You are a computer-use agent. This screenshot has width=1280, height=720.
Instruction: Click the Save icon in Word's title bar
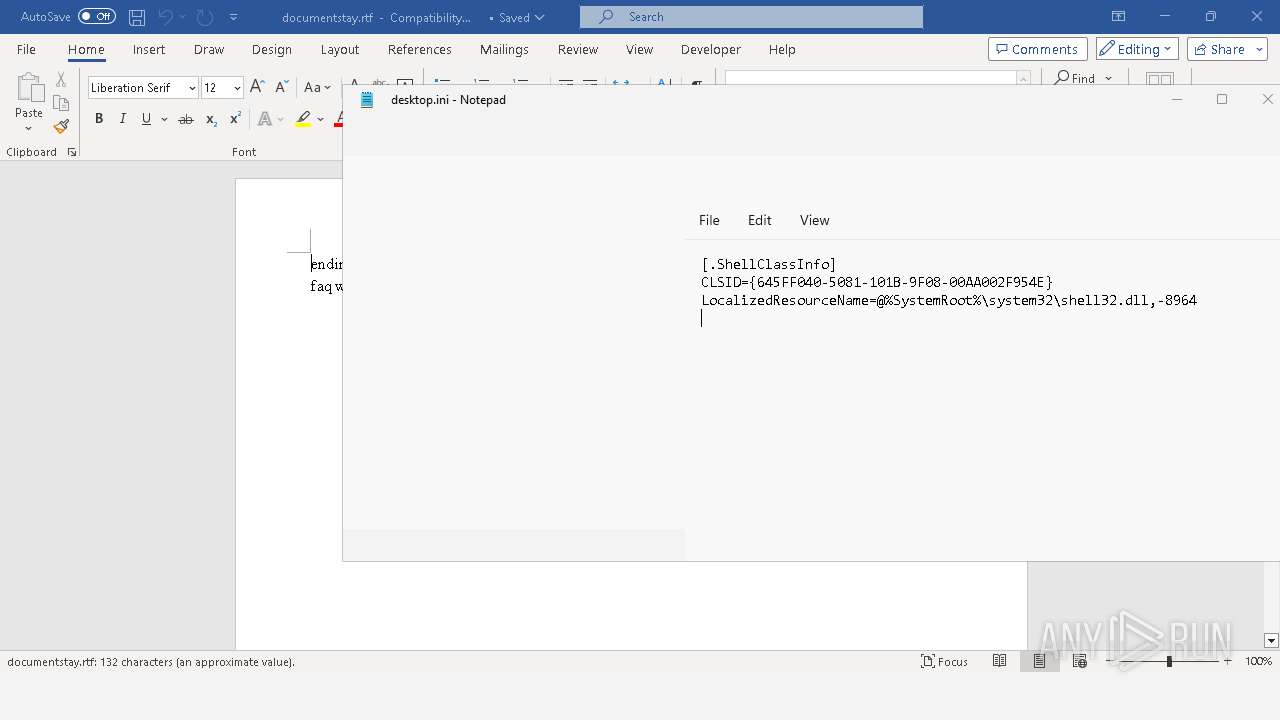(x=137, y=17)
